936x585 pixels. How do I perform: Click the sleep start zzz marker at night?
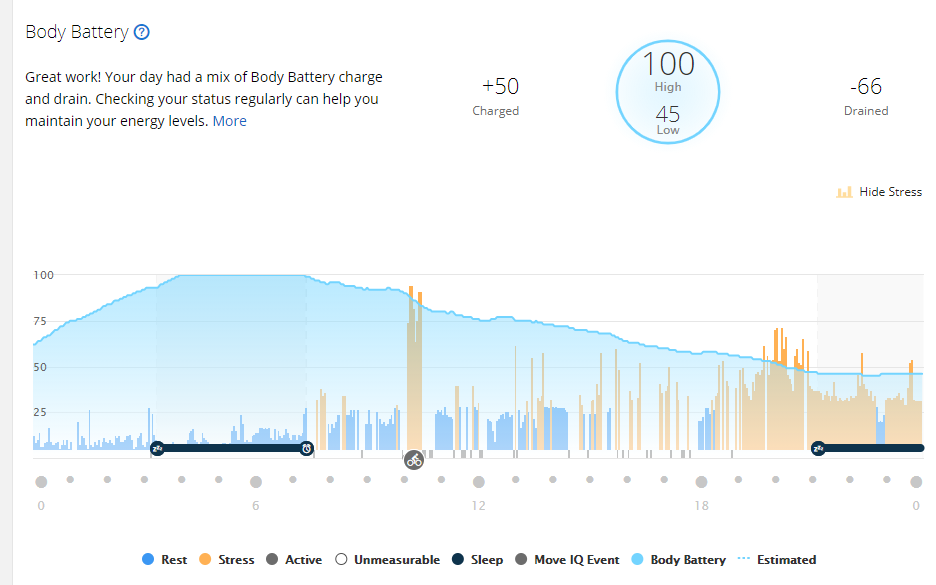click(158, 448)
